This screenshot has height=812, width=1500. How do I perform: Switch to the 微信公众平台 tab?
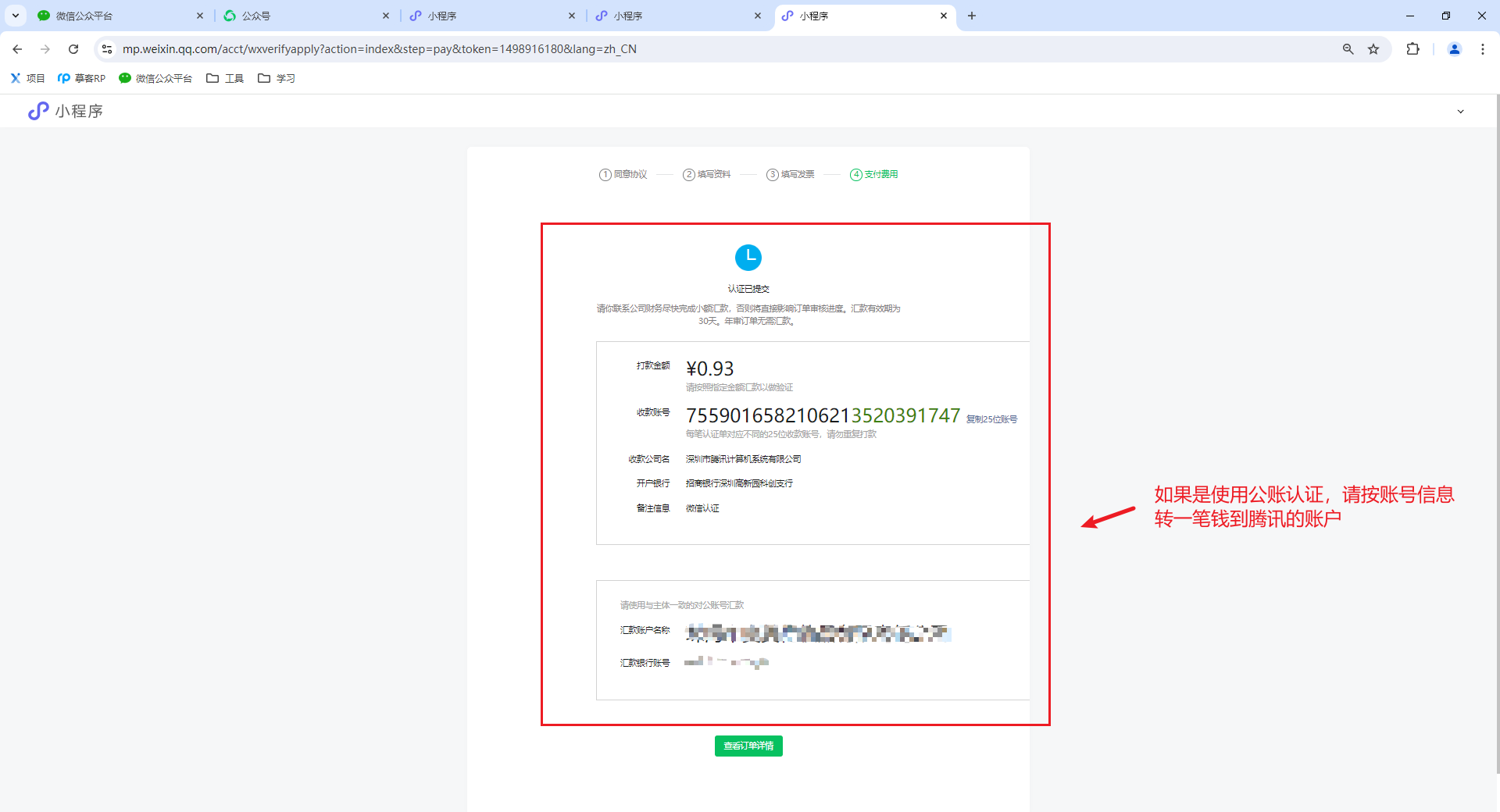pos(120,16)
